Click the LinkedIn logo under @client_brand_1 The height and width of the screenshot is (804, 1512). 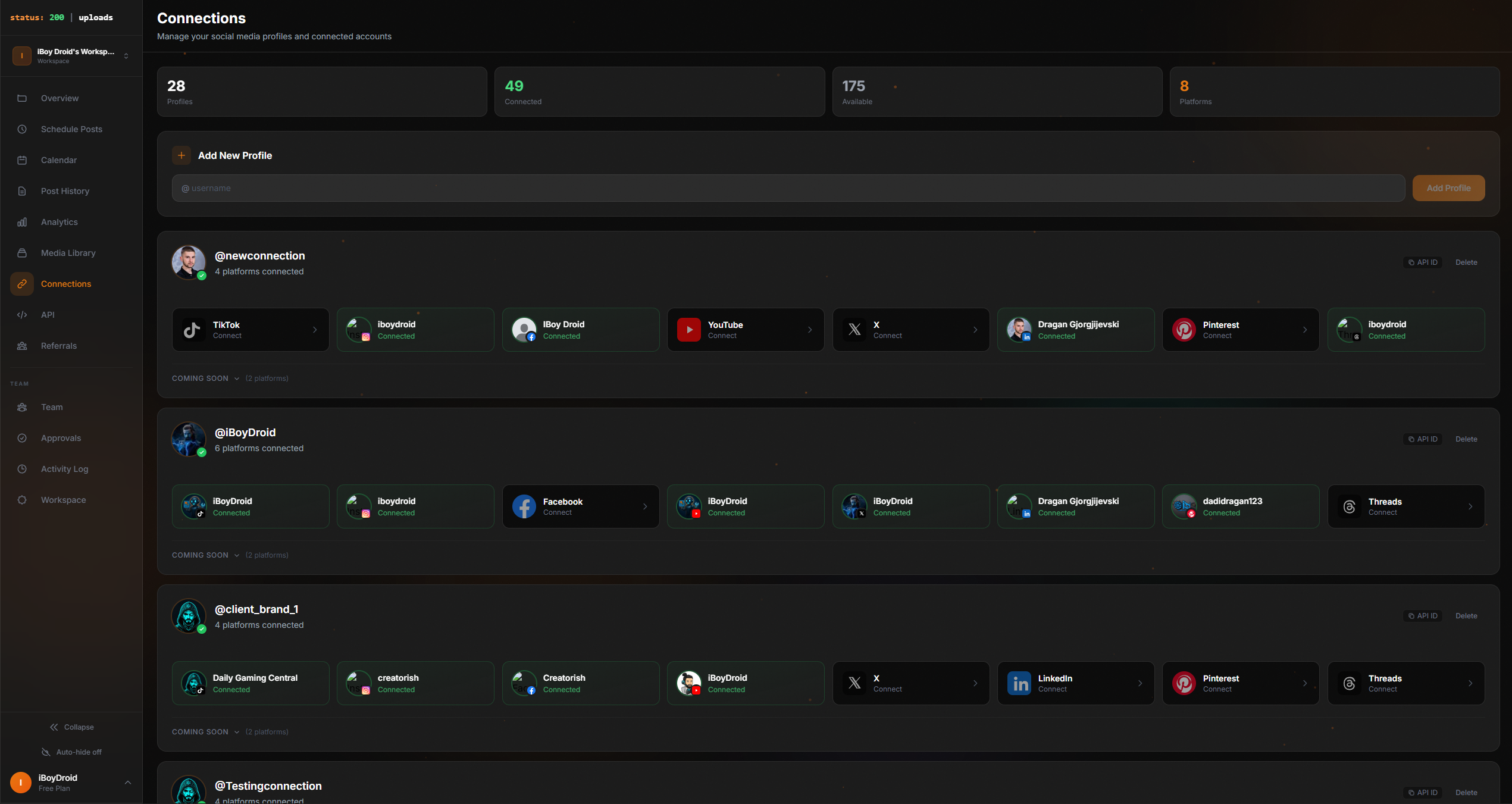[1019, 683]
